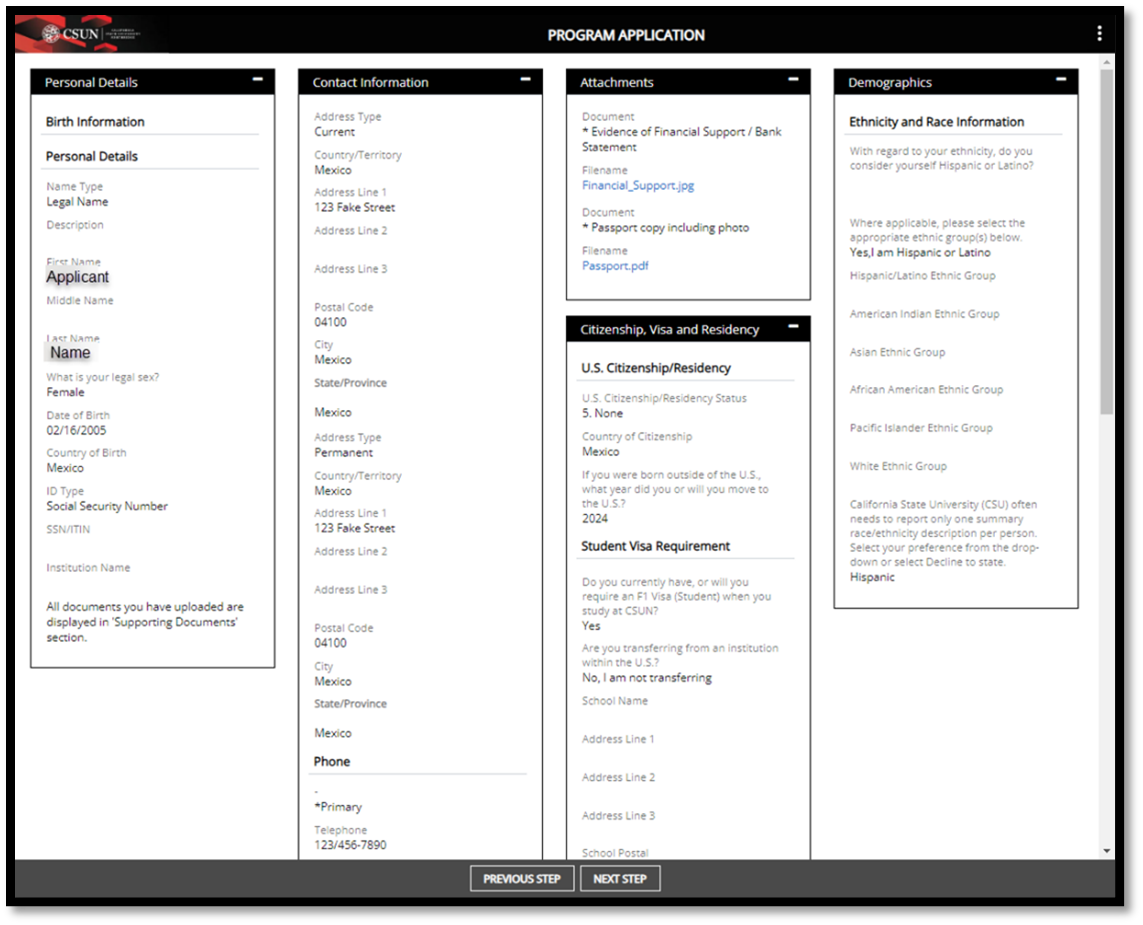Open the Financial_Support.jpg attachment
This screenshot has height=925, width=1143.
point(637,185)
